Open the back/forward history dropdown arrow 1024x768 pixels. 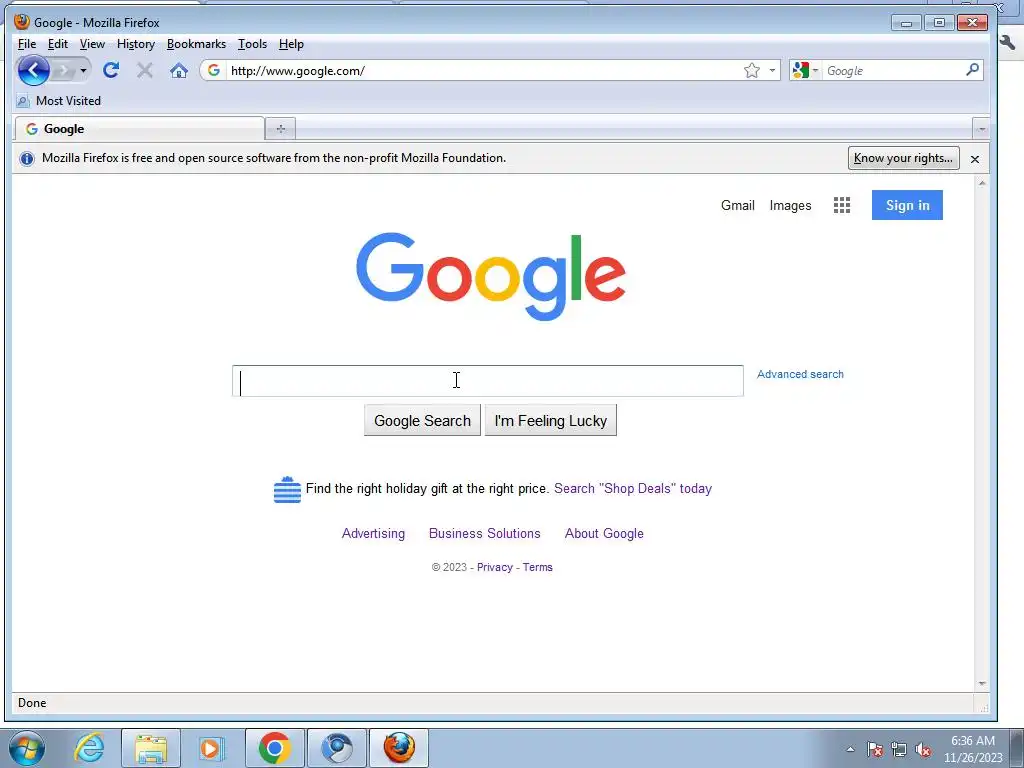(84, 70)
